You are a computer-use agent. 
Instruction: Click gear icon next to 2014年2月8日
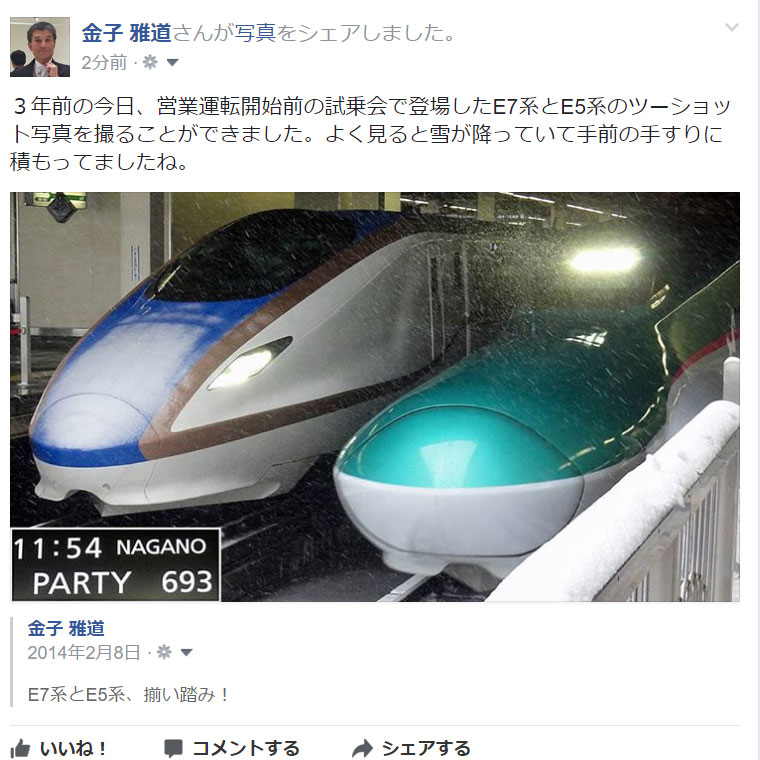[164, 652]
